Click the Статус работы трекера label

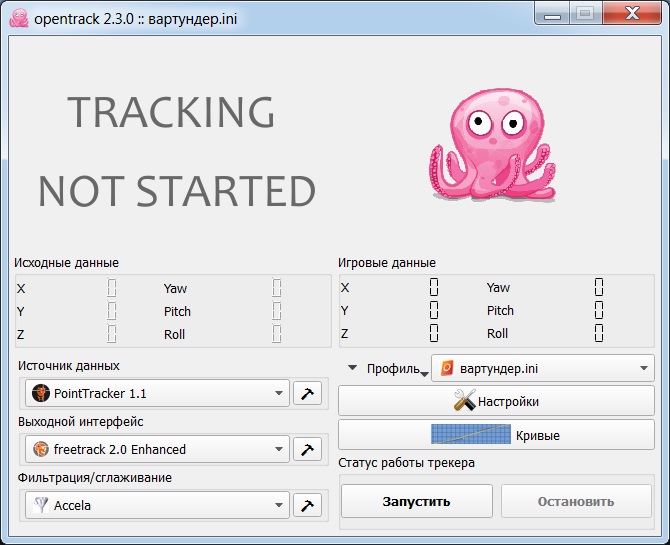click(x=406, y=463)
